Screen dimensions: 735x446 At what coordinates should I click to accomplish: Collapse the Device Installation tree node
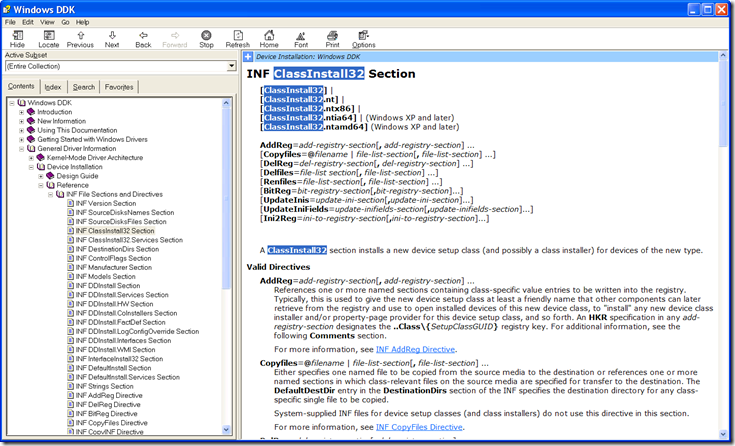tap(31, 167)
